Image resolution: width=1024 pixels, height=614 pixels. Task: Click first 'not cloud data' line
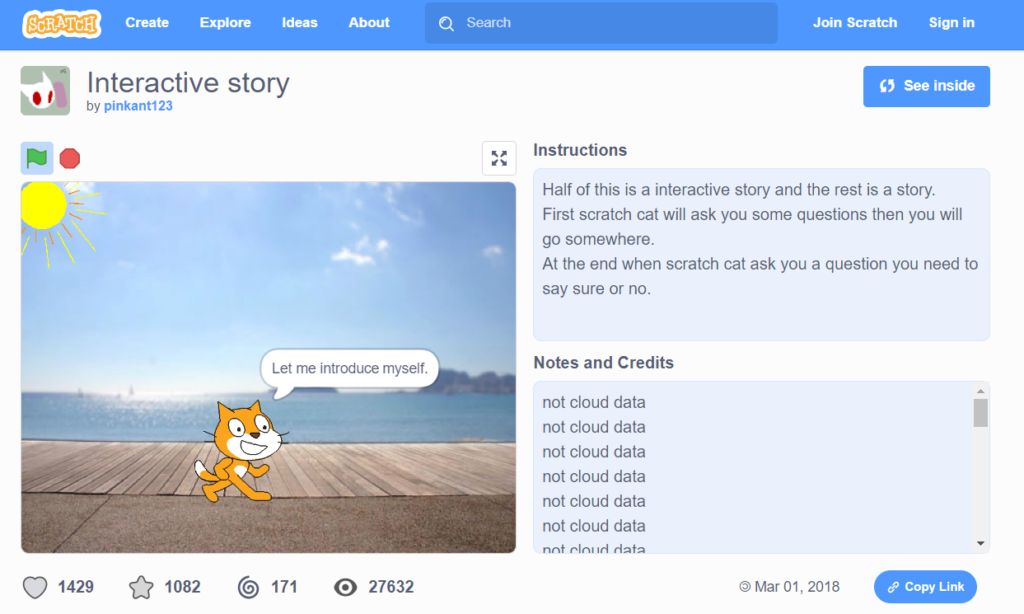coord(594,402)
